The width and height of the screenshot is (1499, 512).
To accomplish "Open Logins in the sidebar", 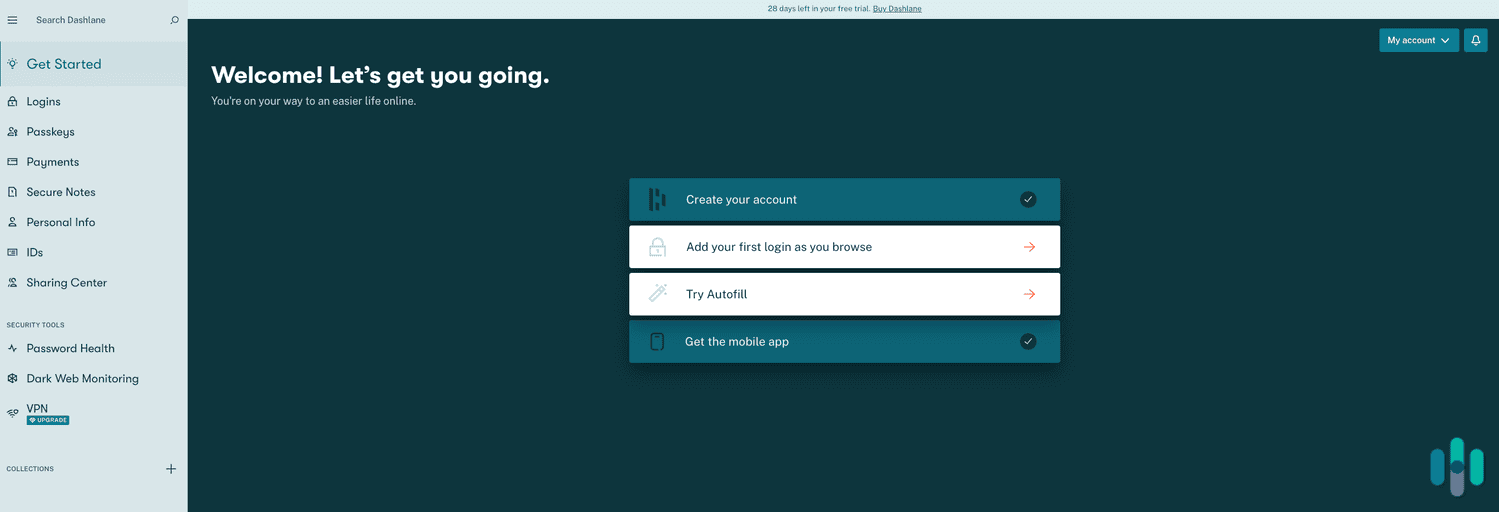I will pos(43,102).
